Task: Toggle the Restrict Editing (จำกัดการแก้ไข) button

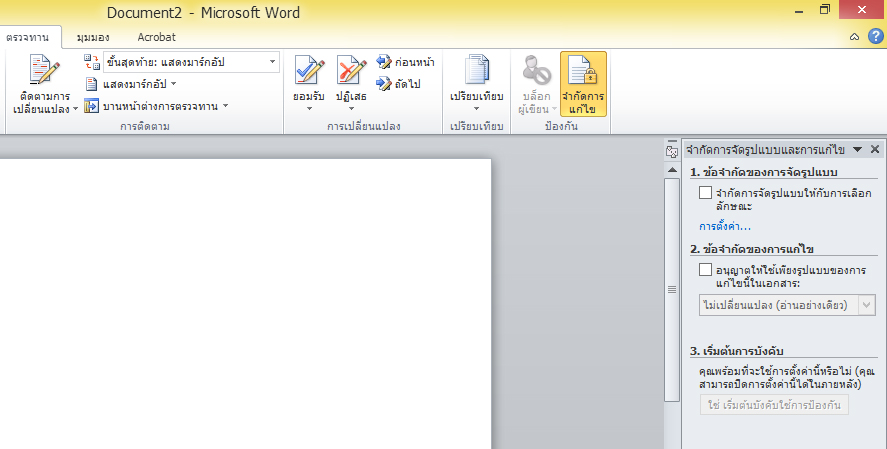Action: [x=583, y=84]
